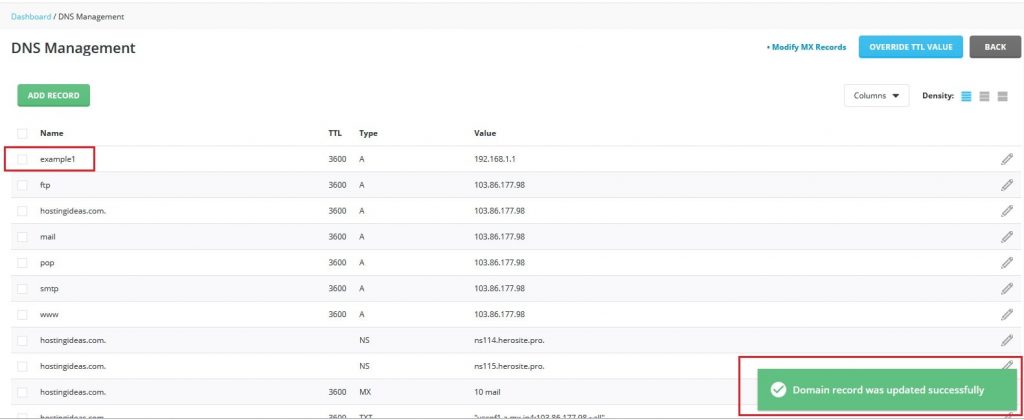Edit the smtp A record
The image size is (1024, 420).
(x=1006, y=288)
